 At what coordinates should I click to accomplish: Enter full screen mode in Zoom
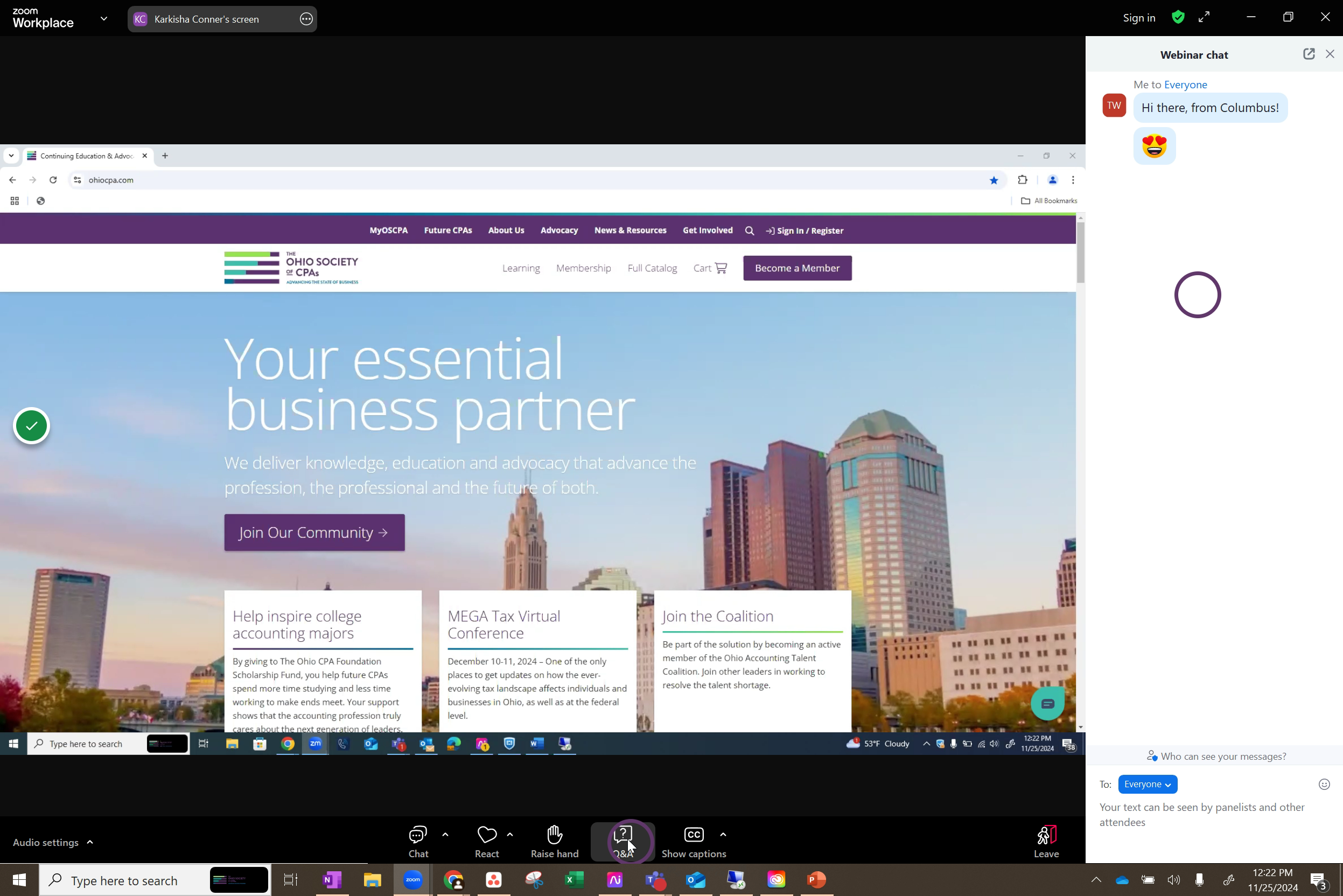coord(1204,18)
